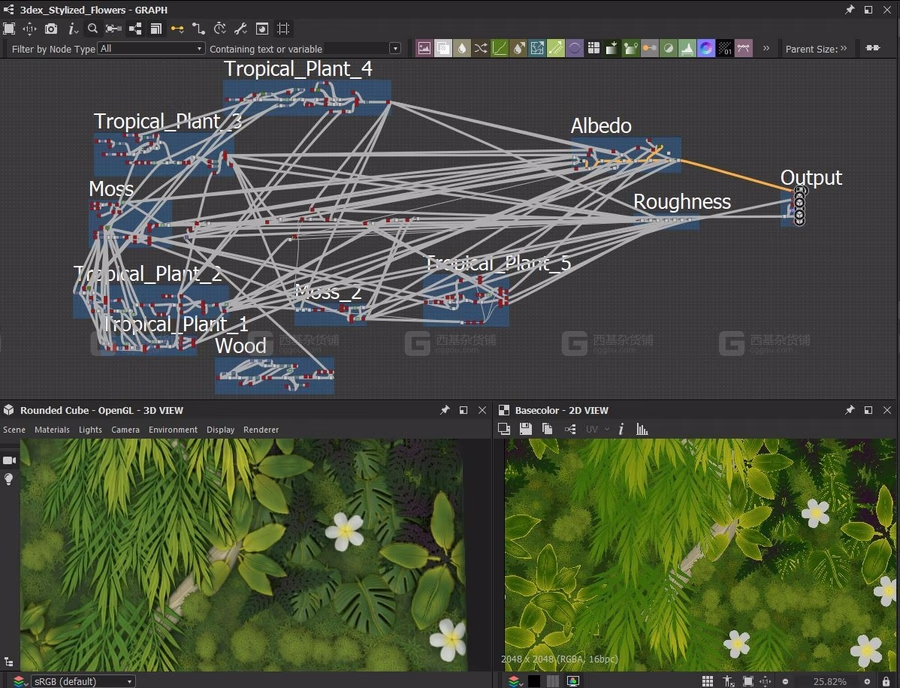Click the camera icon in 3D View sidebar
This screenshot has width=900, height=688.
pos(10,460)
